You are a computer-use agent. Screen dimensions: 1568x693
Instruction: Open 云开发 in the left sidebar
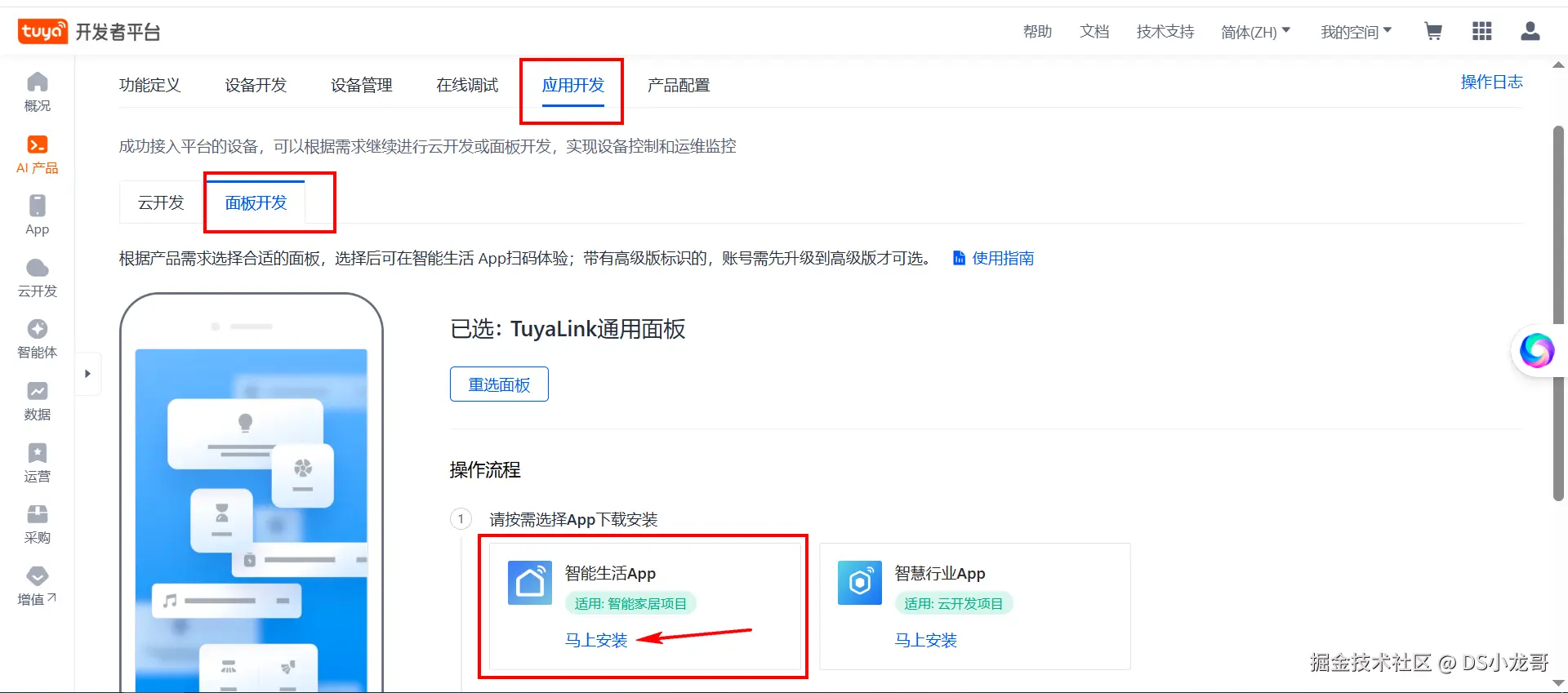pos(37,278)
